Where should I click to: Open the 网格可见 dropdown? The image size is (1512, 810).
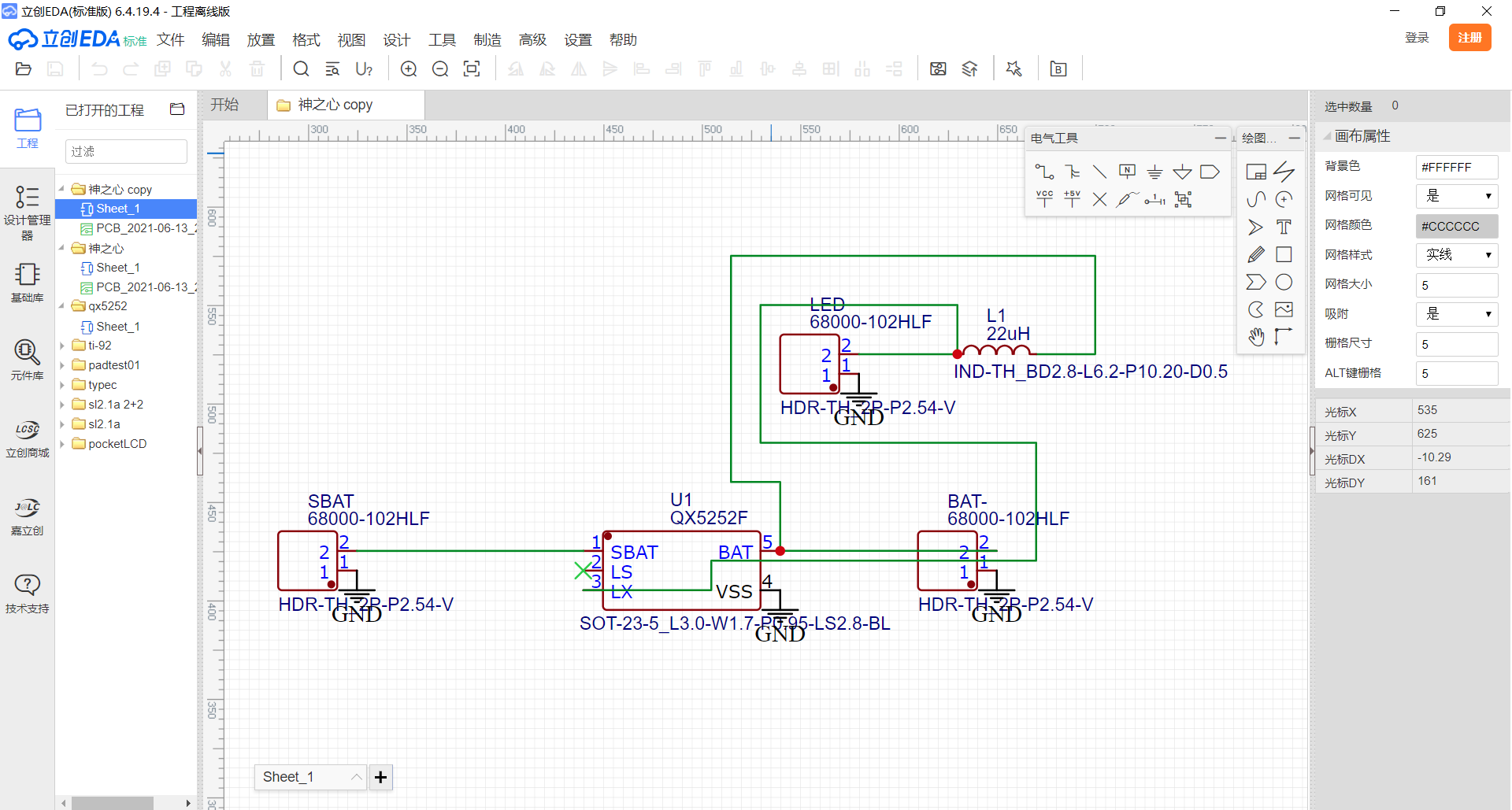point(1457,196)
